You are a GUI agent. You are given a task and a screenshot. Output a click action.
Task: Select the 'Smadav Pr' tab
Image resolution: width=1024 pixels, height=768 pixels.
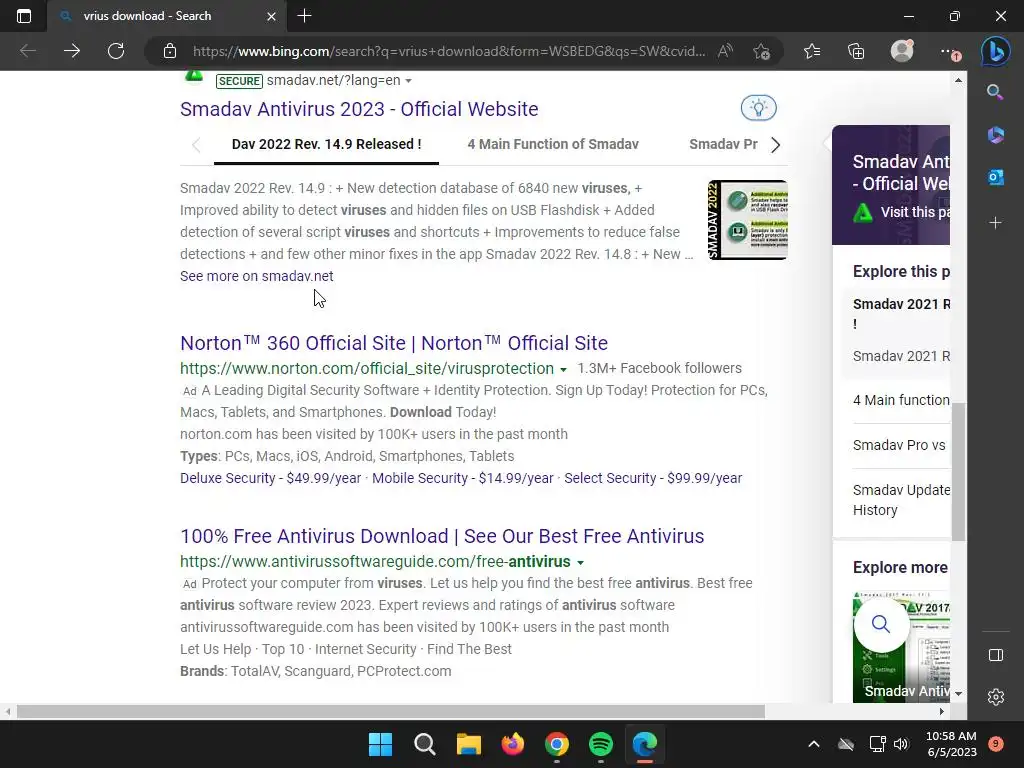723,144
